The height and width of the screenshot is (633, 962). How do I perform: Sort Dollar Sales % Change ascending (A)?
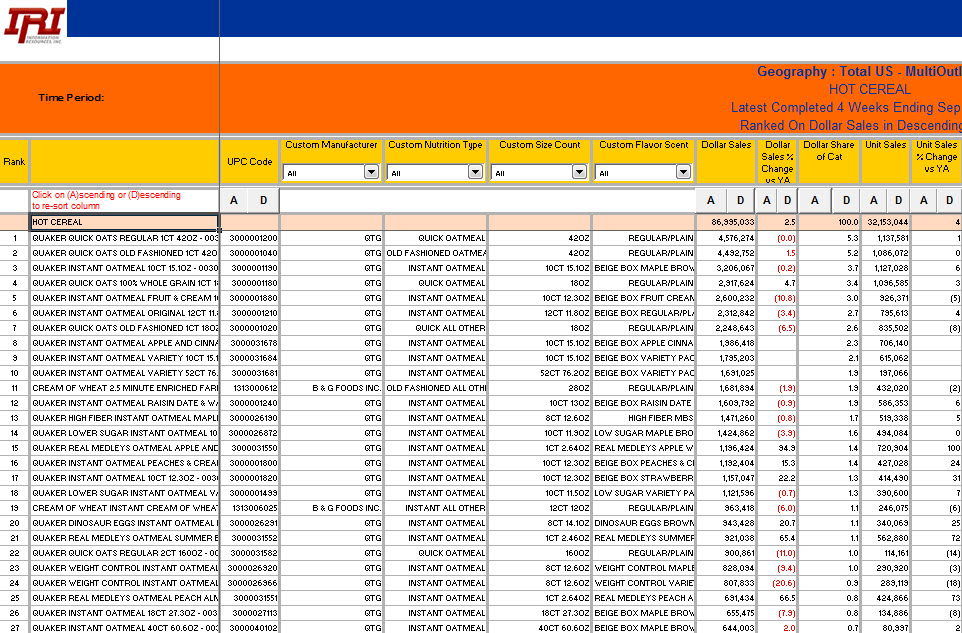(767, 201)
